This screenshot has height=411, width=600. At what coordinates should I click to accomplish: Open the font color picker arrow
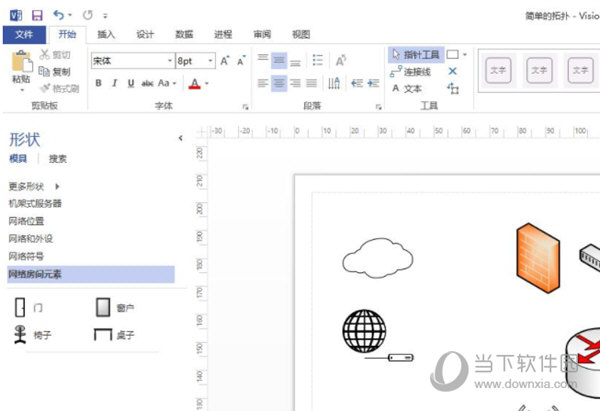(207, 83)
